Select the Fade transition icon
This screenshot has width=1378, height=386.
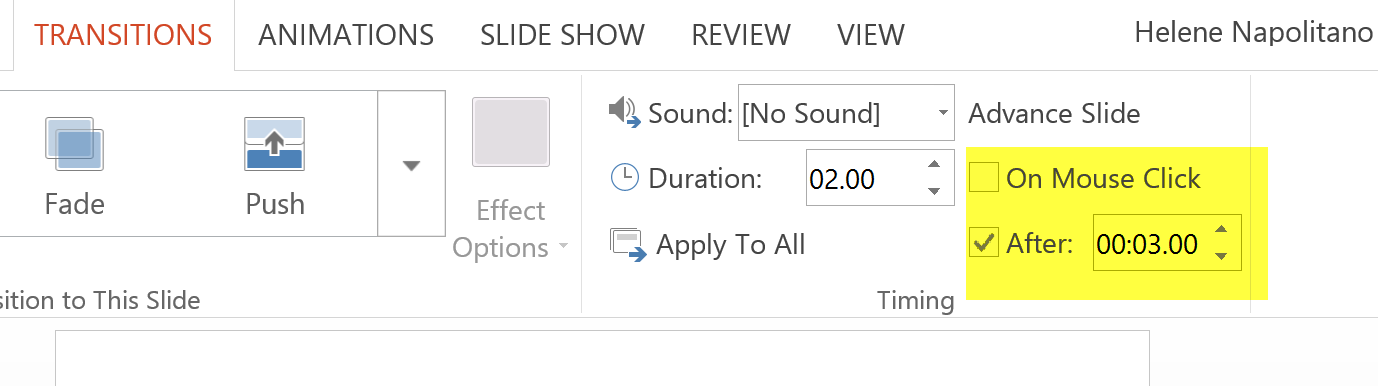point(75,142)
